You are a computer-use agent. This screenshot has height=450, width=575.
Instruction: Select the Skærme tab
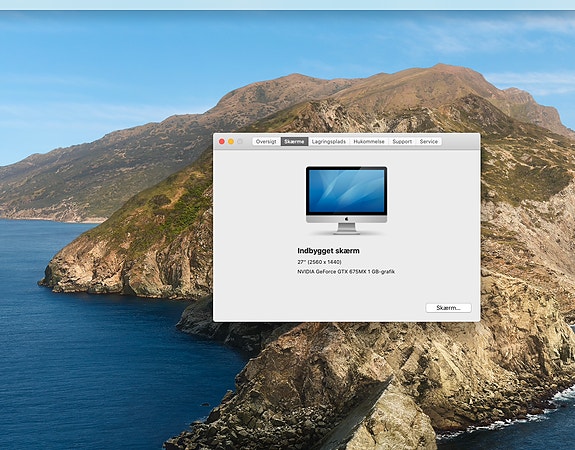click(294, 142)
